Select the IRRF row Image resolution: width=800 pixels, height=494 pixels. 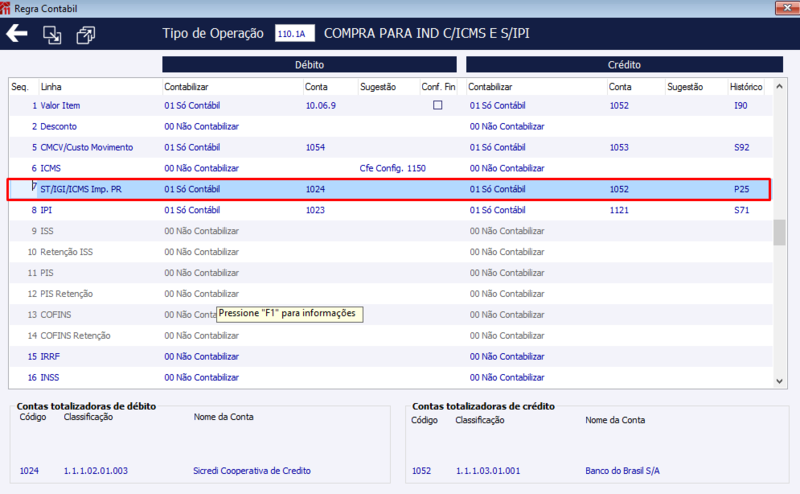[390, 357]
